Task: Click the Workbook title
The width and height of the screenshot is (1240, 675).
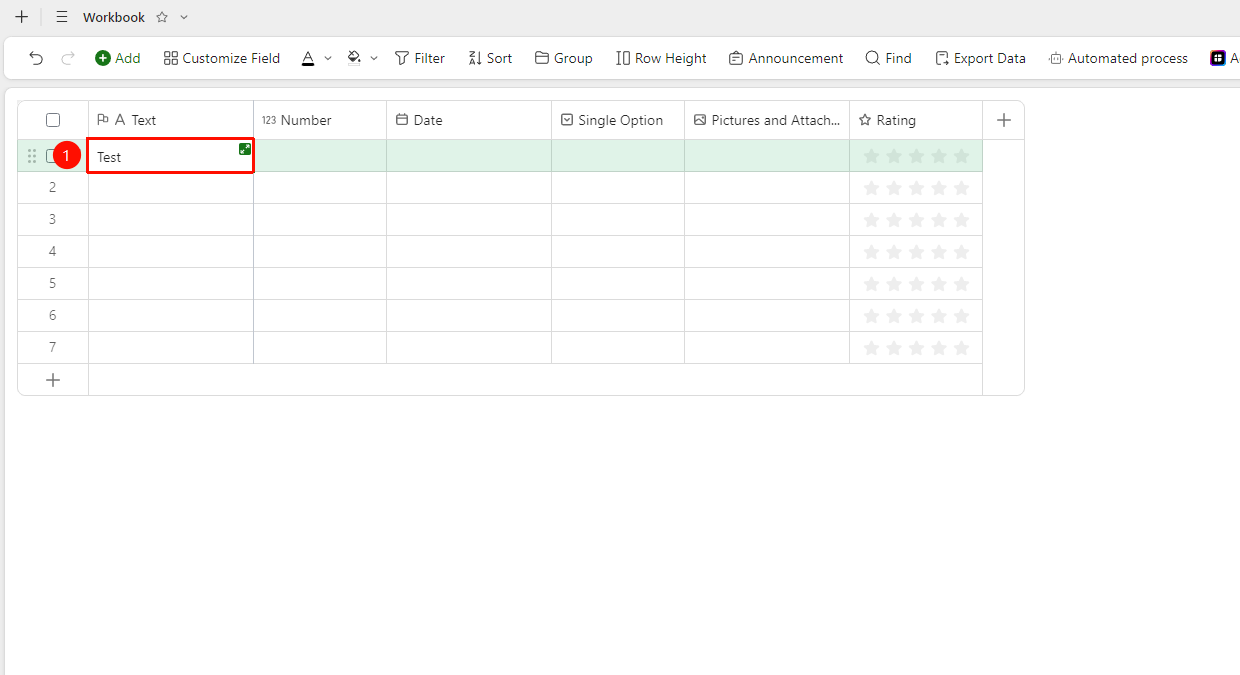Action: click(x=114, y=17)
